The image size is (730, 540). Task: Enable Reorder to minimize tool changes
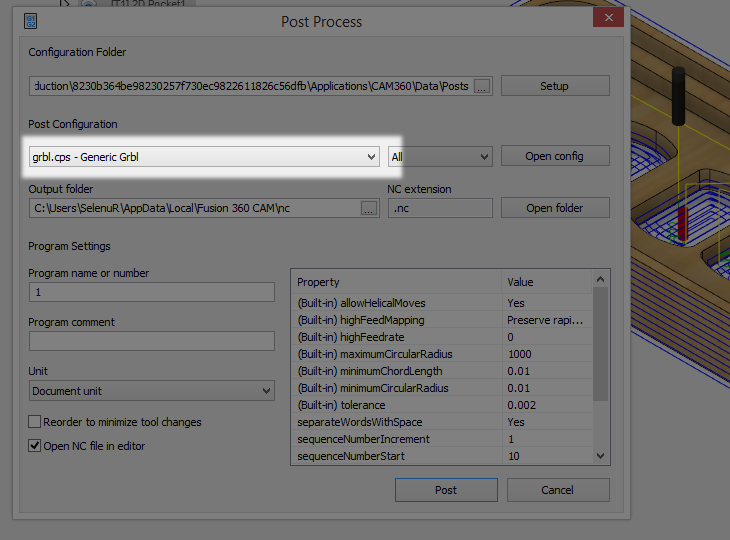[x=35, y=422]
